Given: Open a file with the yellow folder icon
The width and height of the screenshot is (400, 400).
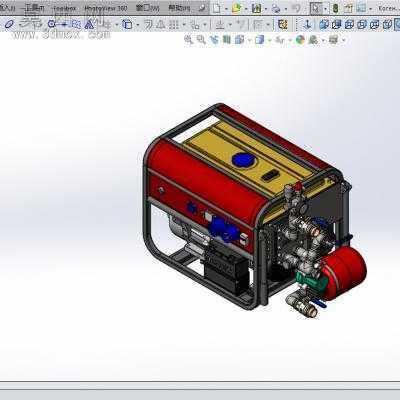Looking at the screenshot, I should click(236, 8).
